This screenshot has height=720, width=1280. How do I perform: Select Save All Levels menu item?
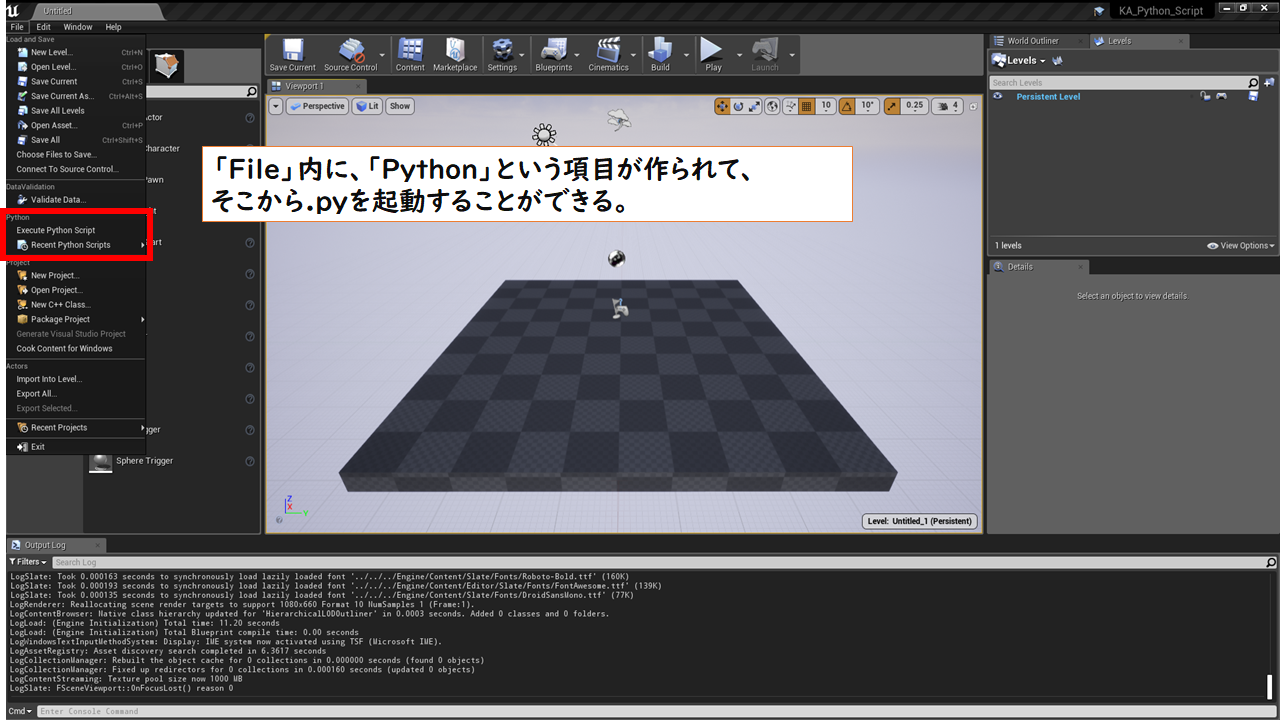[x=76, y=111]
